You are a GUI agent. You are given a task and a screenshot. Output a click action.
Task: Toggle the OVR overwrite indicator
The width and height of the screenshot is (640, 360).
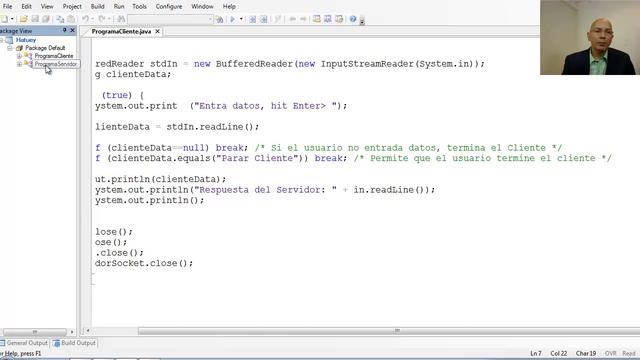click(611, 353)
